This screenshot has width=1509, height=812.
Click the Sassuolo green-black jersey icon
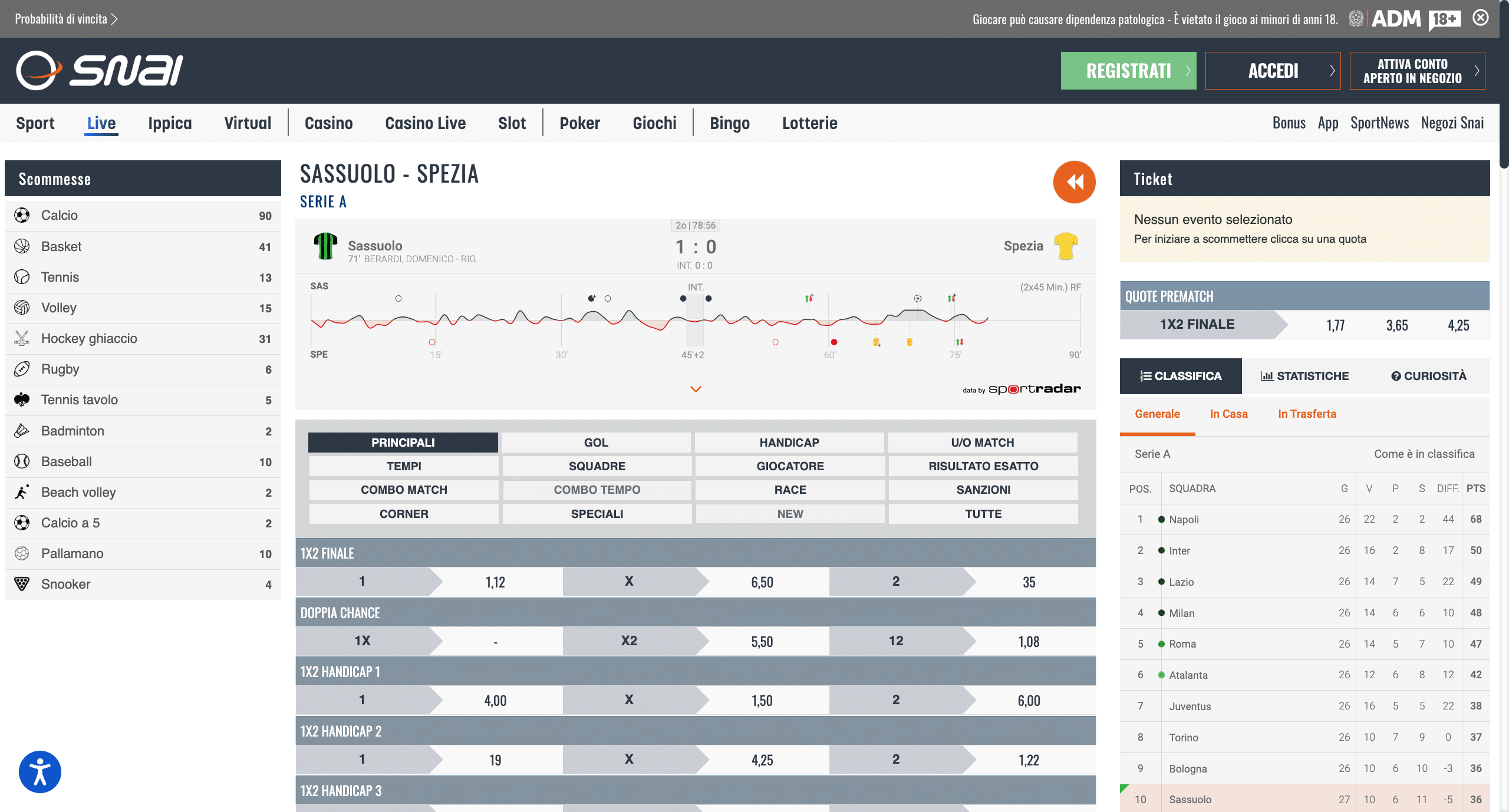click(x=325, y=246)
